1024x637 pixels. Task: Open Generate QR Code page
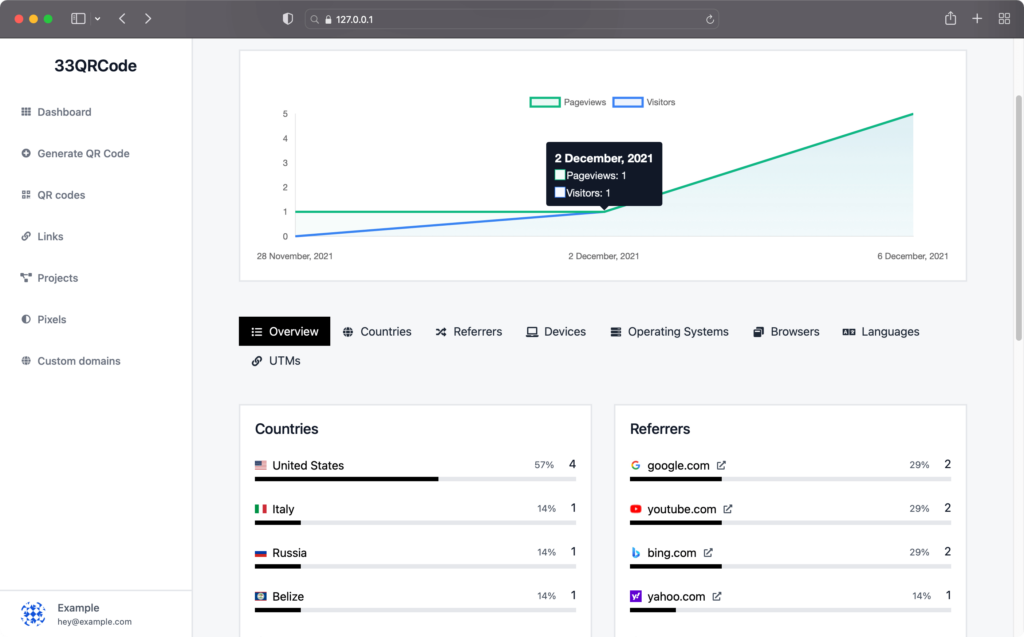coord(83,154)
